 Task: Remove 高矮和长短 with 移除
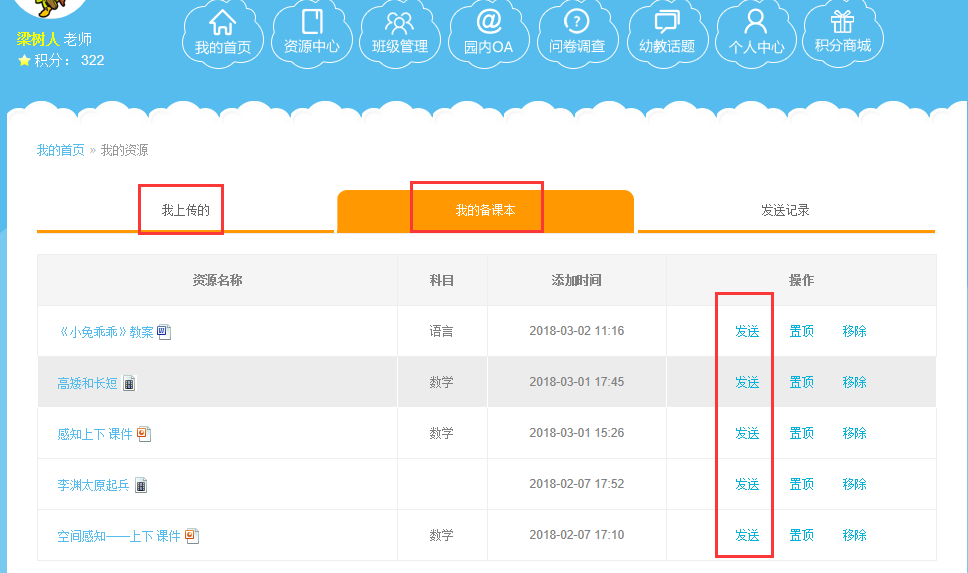pos(854,383)
